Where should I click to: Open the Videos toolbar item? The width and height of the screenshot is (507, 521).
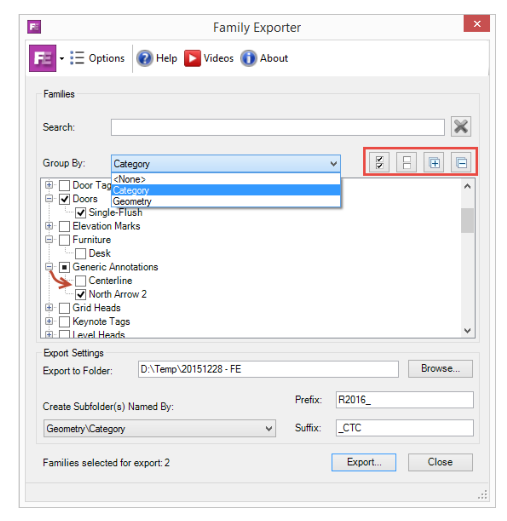pyautogui.click(x=209, y=58)
